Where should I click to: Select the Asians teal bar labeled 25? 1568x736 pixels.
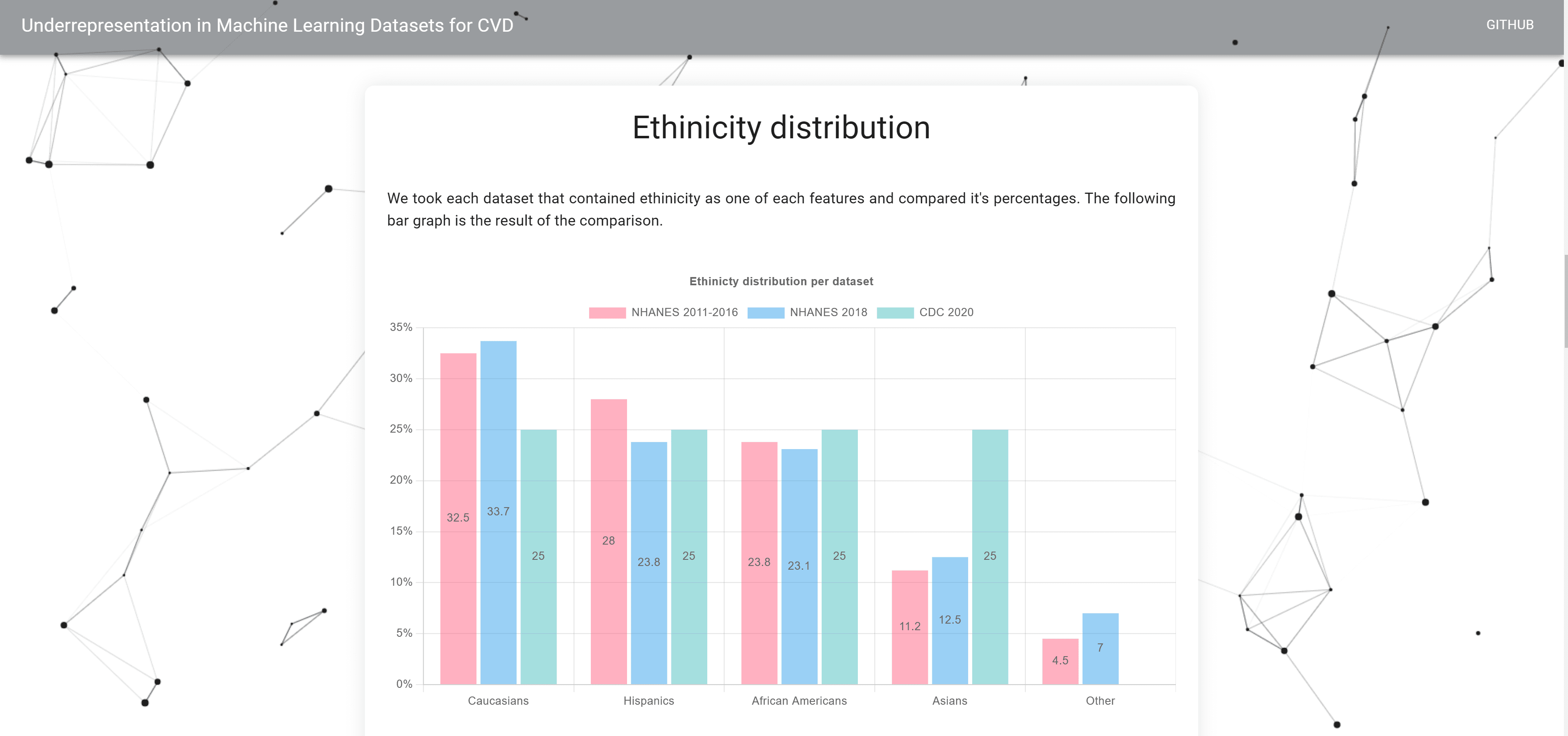(990, 557)
